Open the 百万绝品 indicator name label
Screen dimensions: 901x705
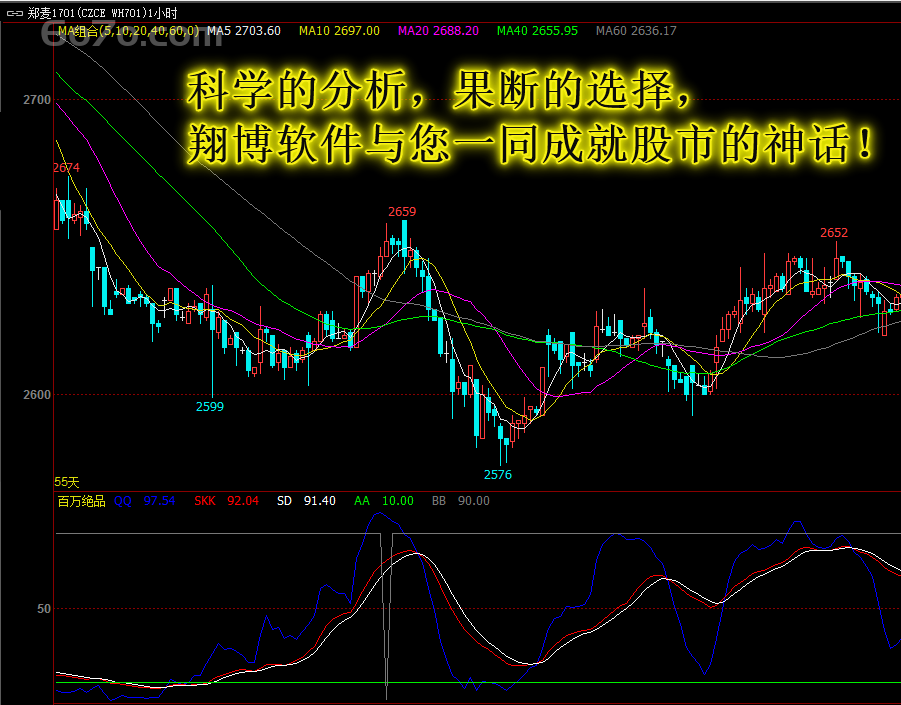[82, 501]
